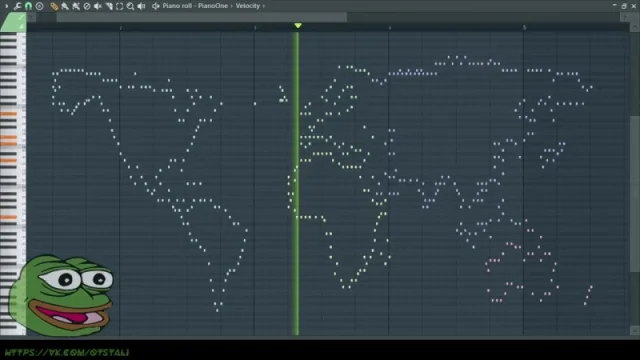Screen dimensions: 640x360
Task: Select the Slice tool
Action: click(109, 6)
